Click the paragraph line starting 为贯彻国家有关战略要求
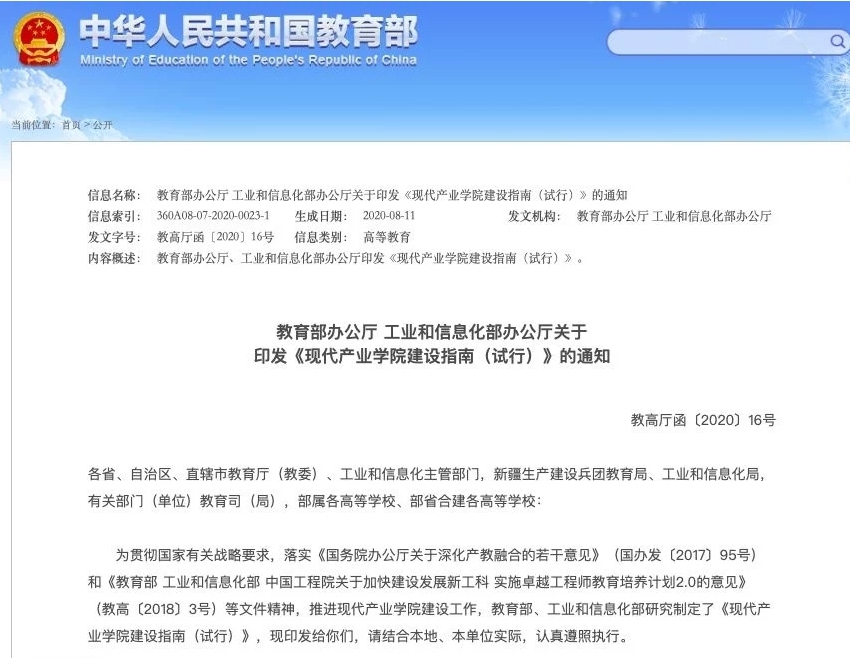Image resolution: width=850 pixels, height=658 pixels. click(x=436, y=555)
